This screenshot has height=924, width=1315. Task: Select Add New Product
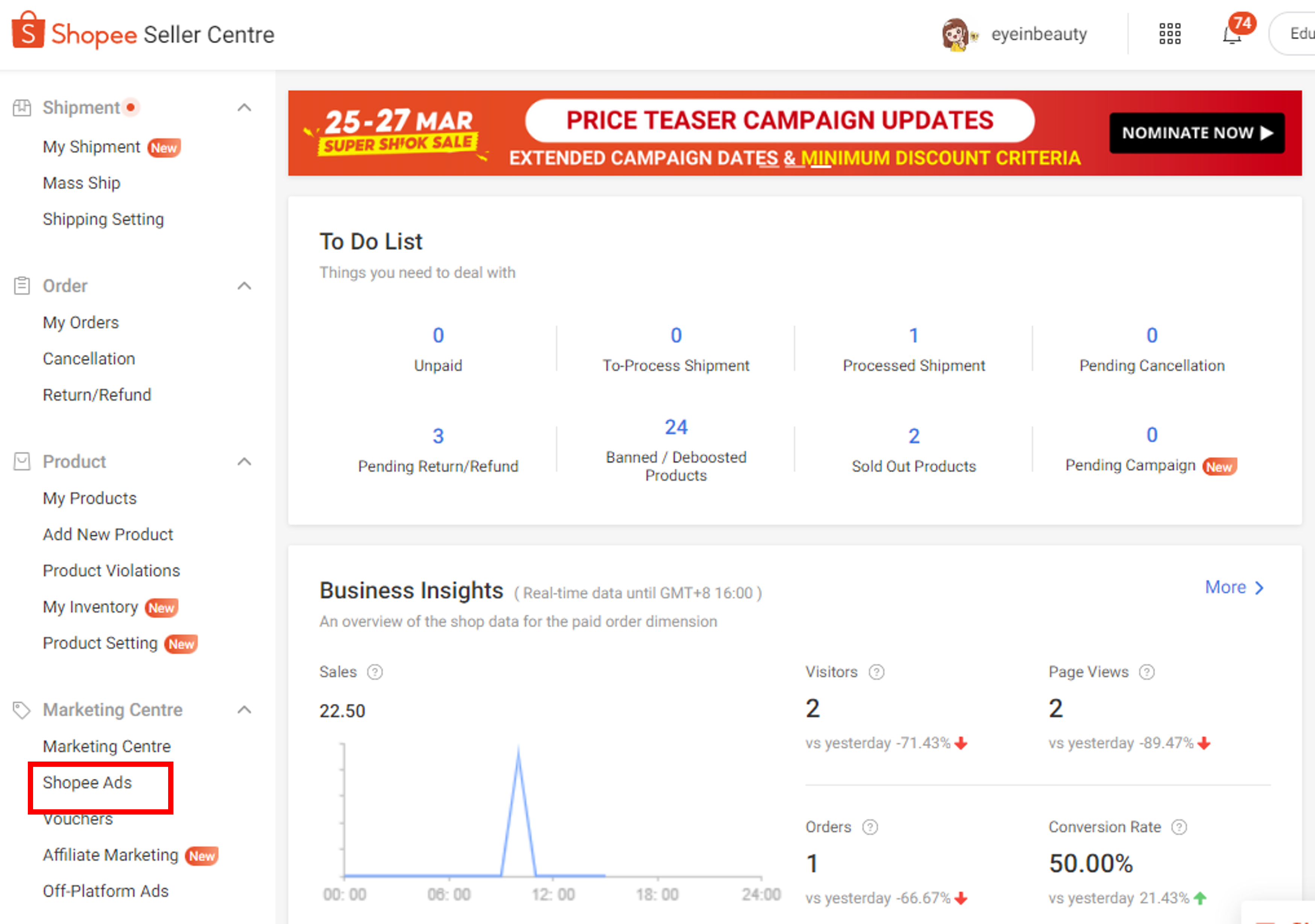tap(108, 534)
